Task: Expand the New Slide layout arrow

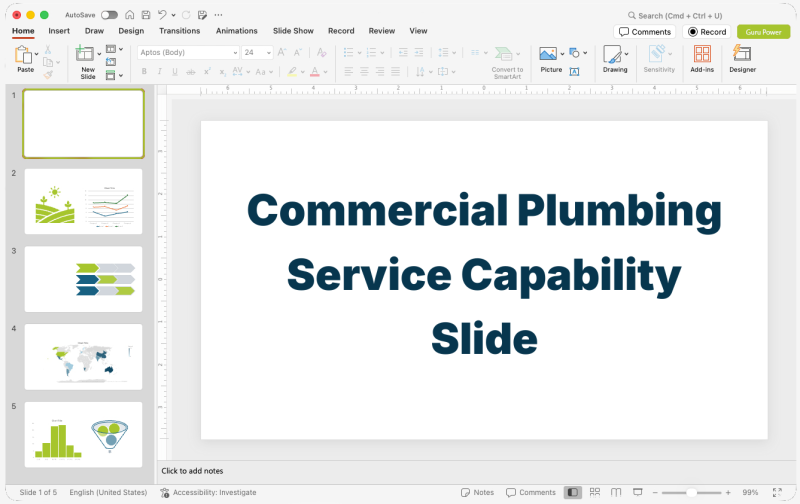Action: [x=99, y=54]
